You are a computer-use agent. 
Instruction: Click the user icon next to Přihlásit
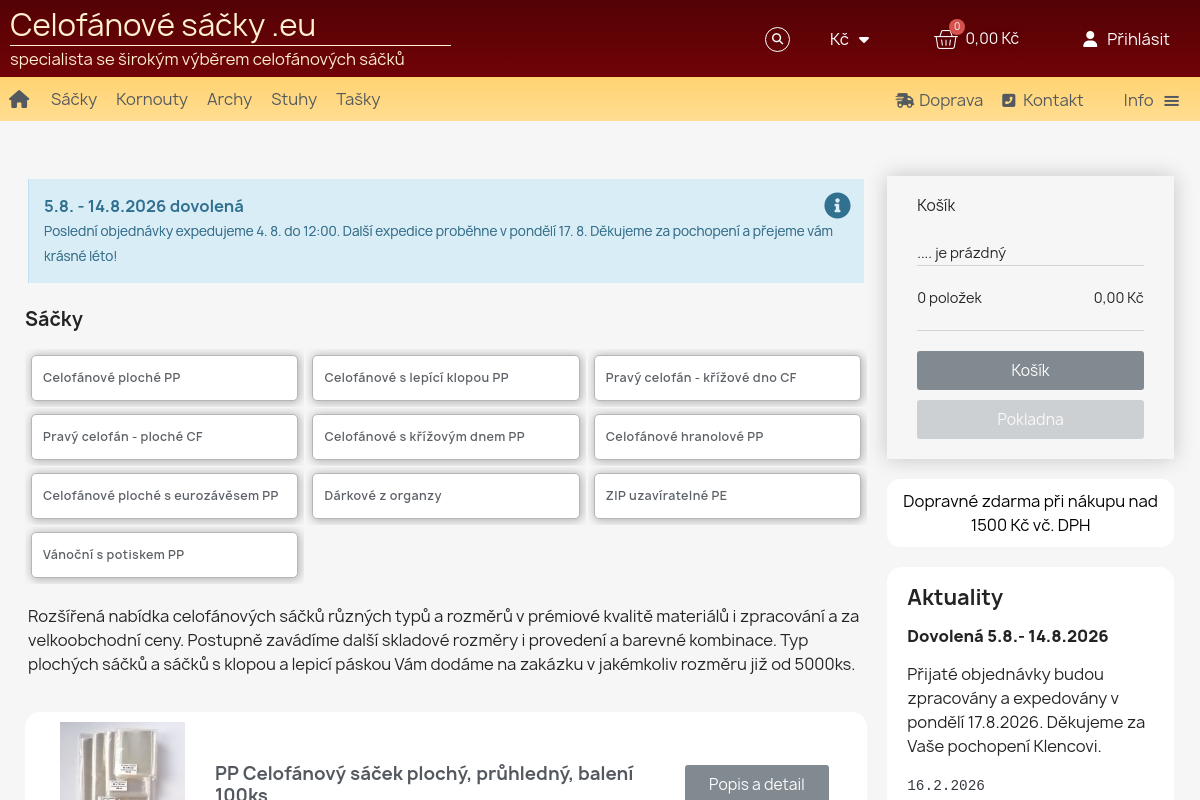1090,39
